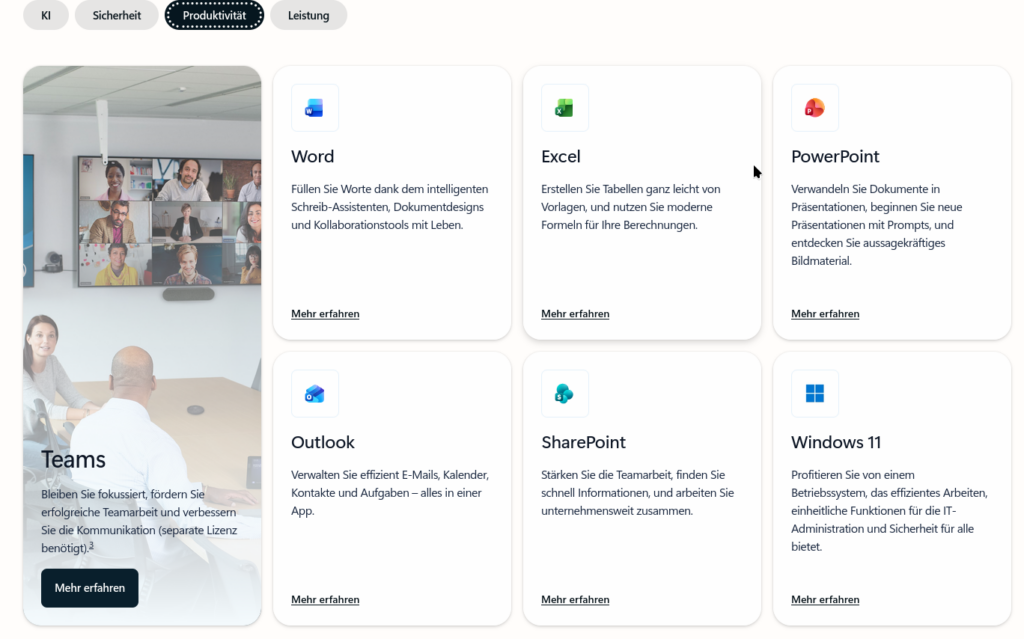Click Mehr erfahren link under SharePoint
Screen dimensions: 1024x639
click(x=575, y=600)
